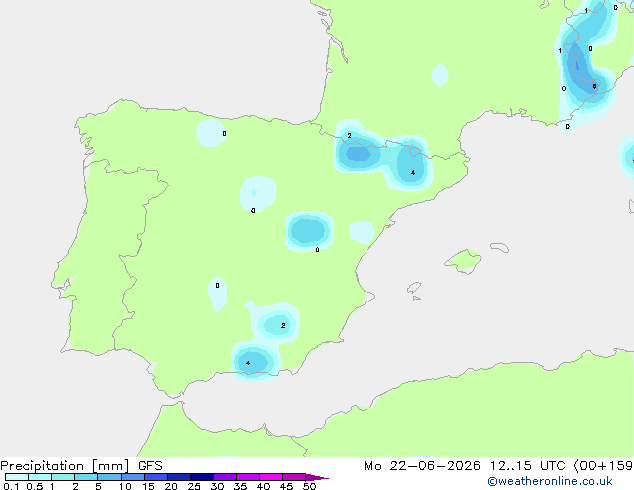
Task: Click the over-50 arrow tip of legend
Action: (x=317, y=477)
